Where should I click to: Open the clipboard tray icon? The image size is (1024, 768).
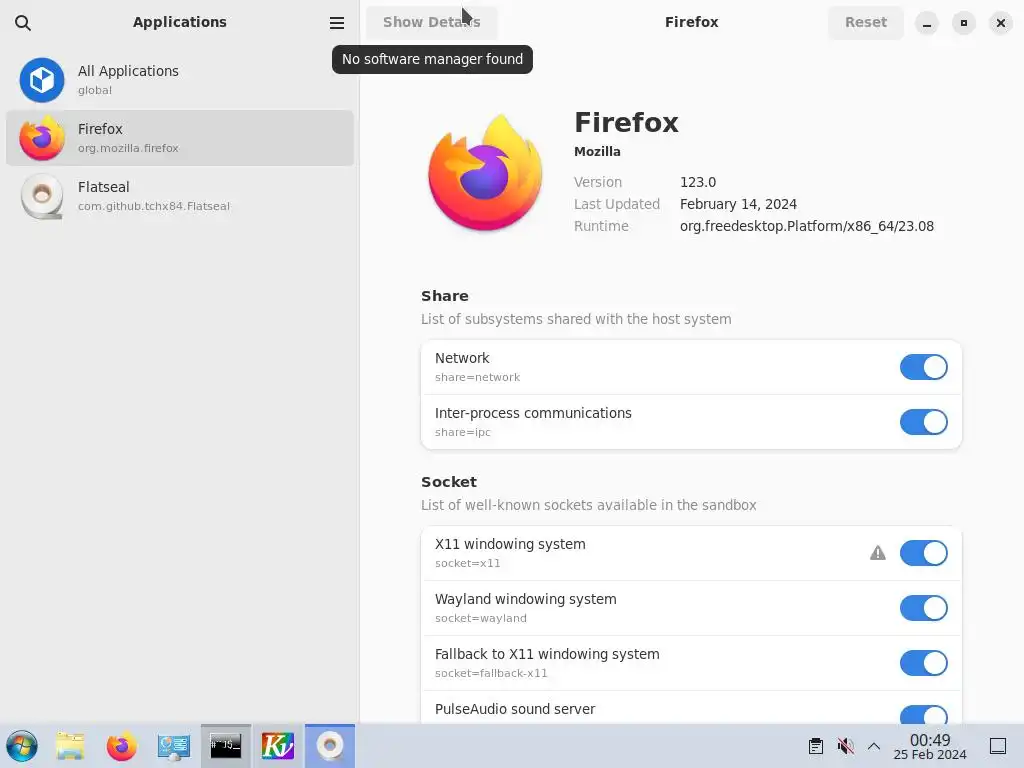[816, 746]
